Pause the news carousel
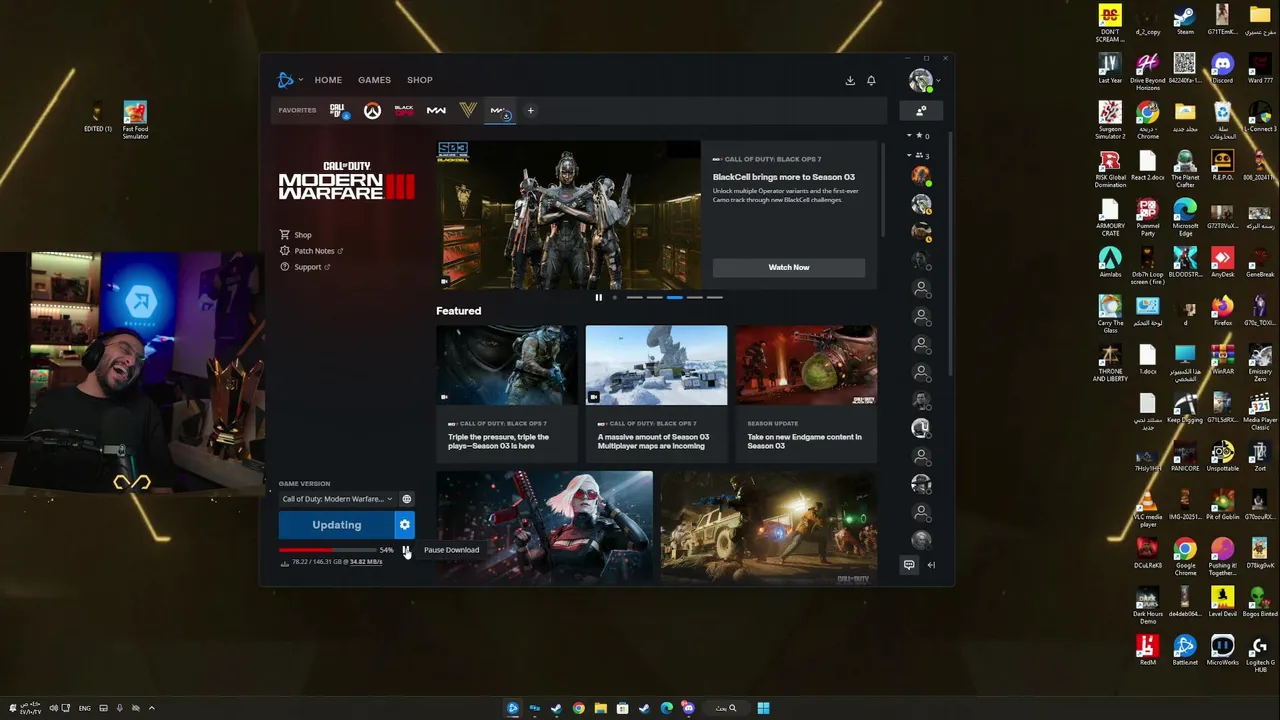 click(598, 297)
